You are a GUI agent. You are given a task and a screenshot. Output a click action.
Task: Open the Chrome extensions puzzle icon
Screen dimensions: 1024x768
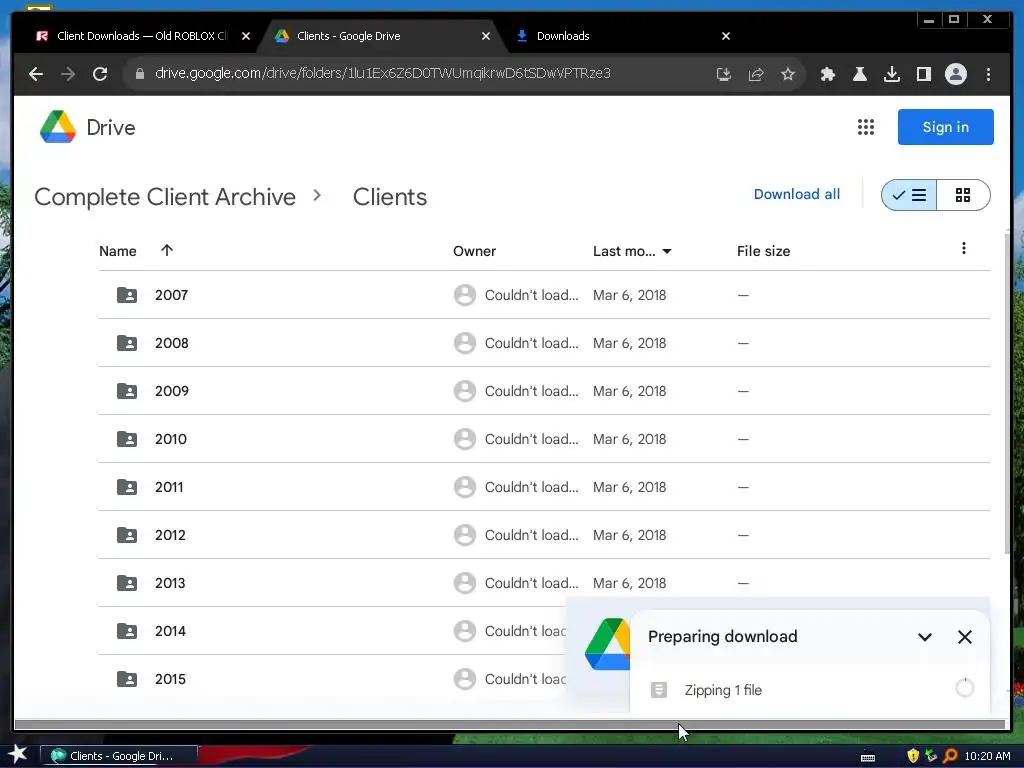tap(827, 74)
